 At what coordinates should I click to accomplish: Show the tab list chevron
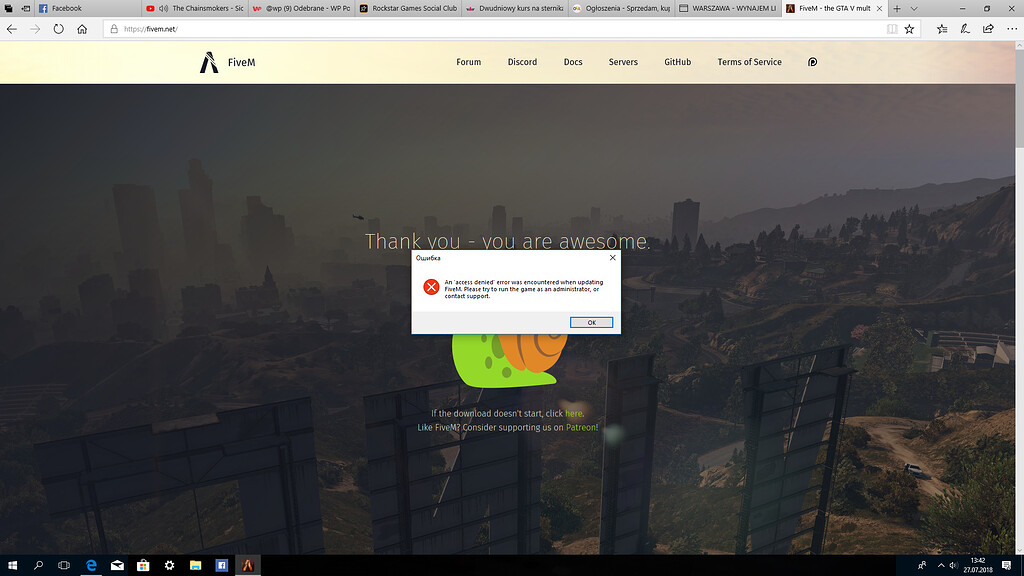coord(914,8)
